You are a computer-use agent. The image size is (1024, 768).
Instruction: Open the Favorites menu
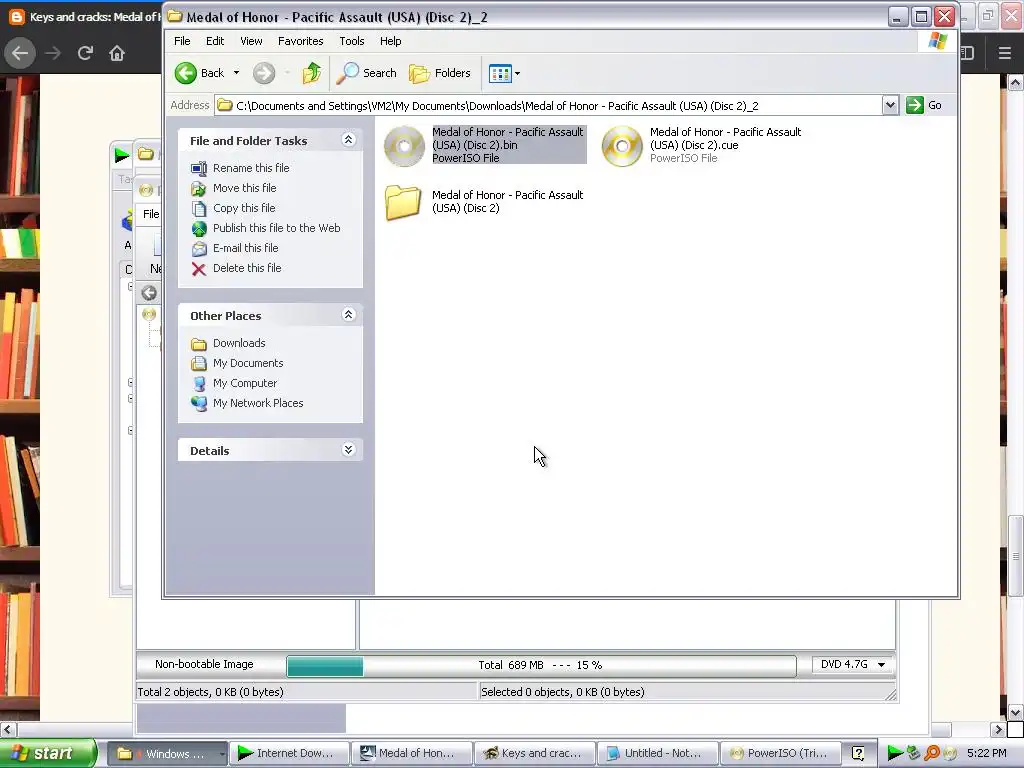click(300, 41)
